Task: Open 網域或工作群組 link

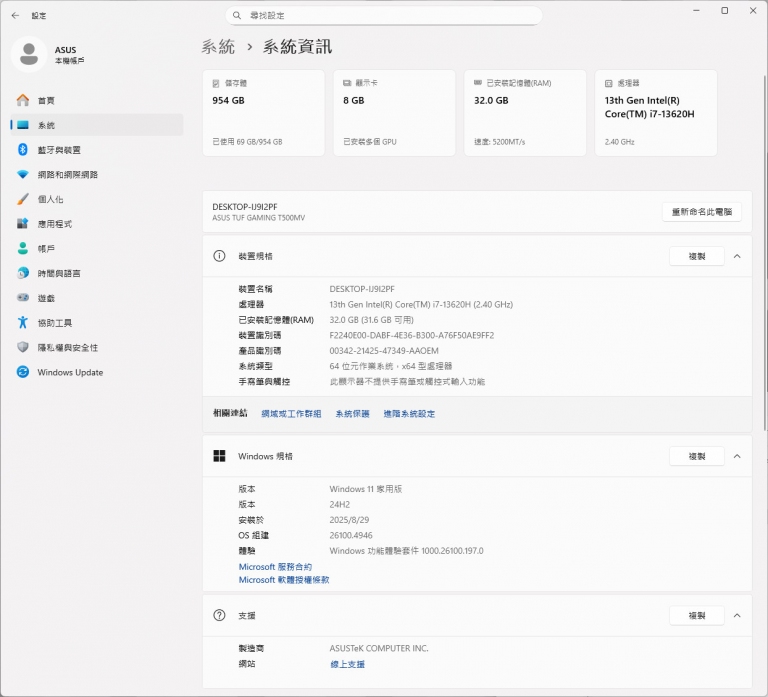Action: point(291,414)
